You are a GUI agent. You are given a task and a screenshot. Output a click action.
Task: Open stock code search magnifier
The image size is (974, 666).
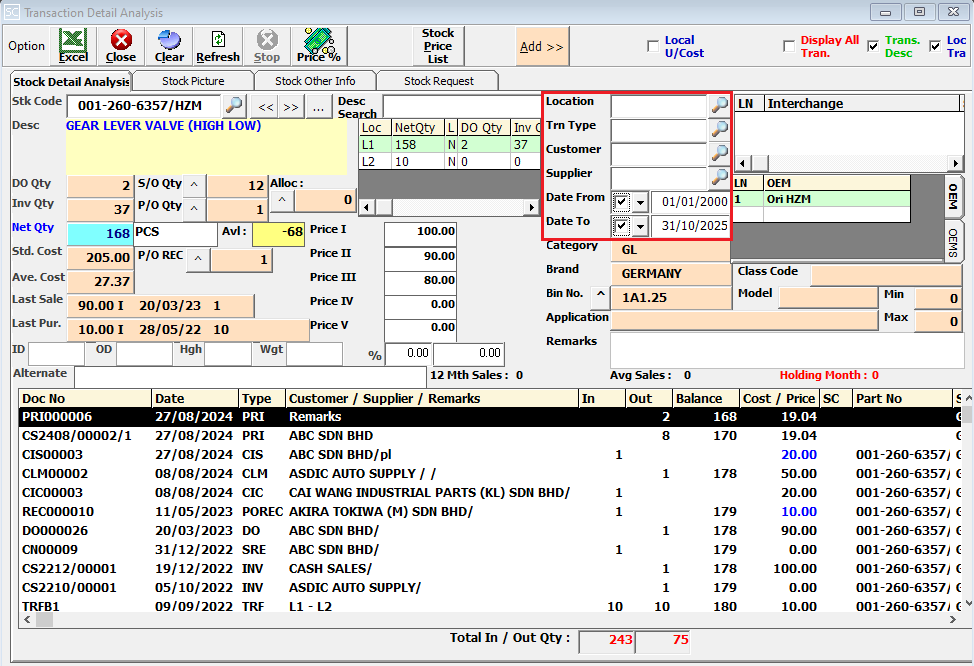click(234, 106)
